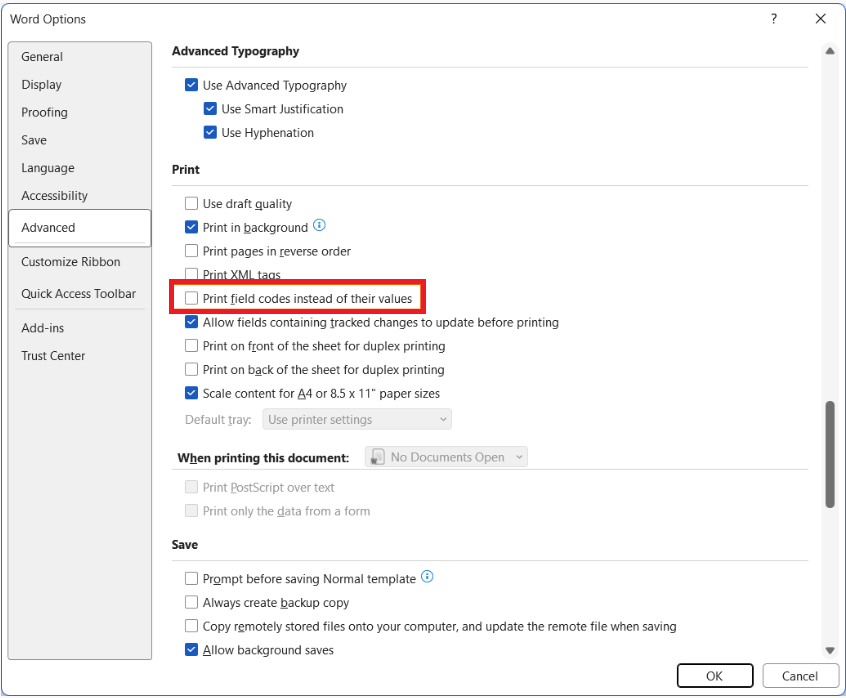Image resolution: width=846 pixels, height=698 pixels.
Task: Open the Default tray dropdown
Action: pyautogui.click(x=357, y=420)
